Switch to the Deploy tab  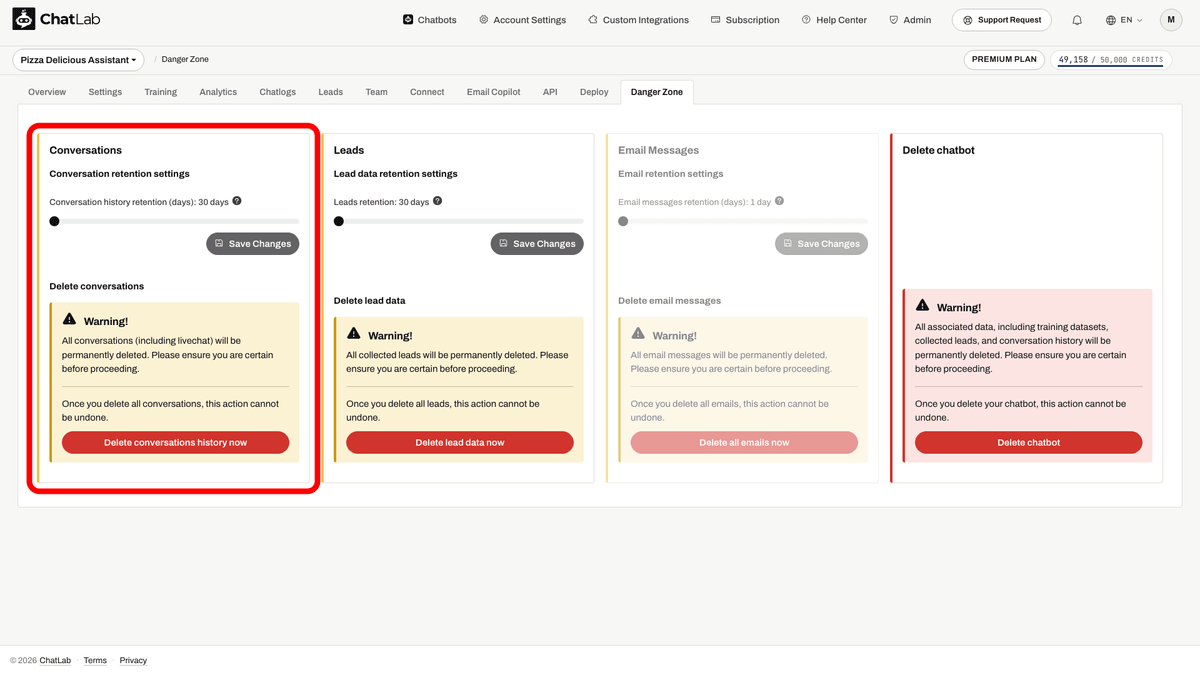594,92
